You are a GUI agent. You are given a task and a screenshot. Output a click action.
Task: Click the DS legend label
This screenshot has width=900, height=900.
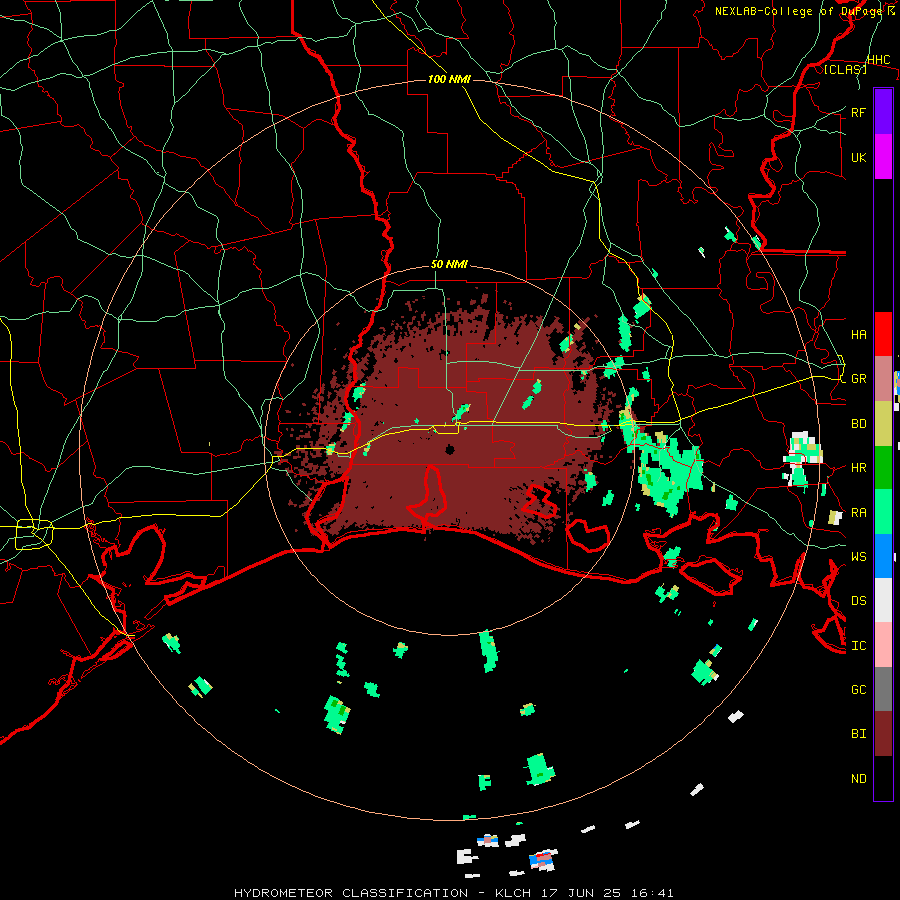pos(859,600)
